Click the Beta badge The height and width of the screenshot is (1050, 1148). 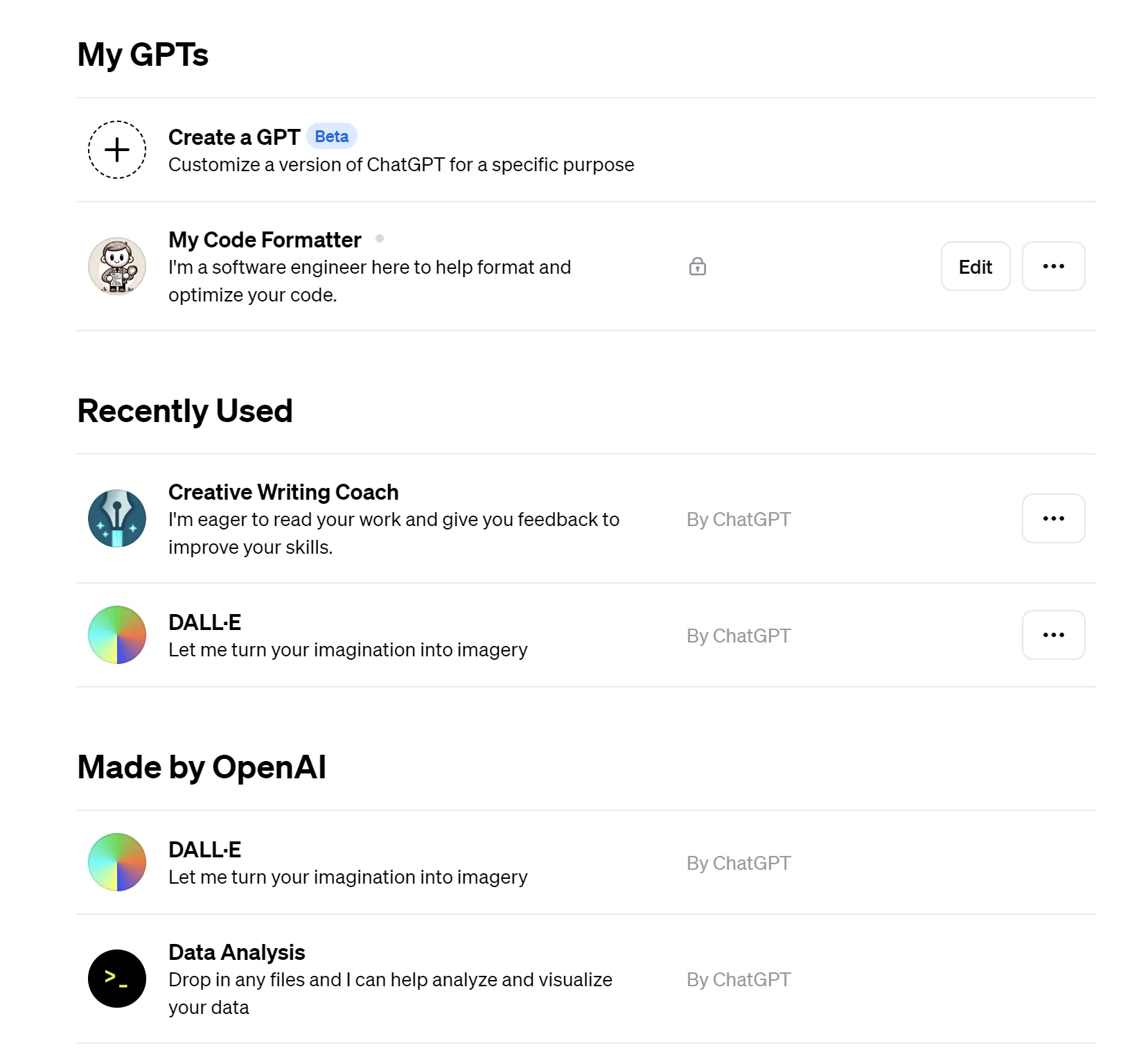[x=331, y=137]
